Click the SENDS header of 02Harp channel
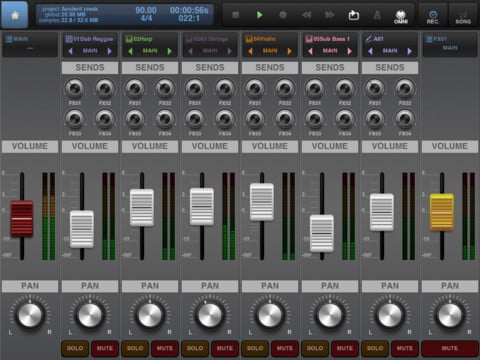480x360 pixels. 150,68
